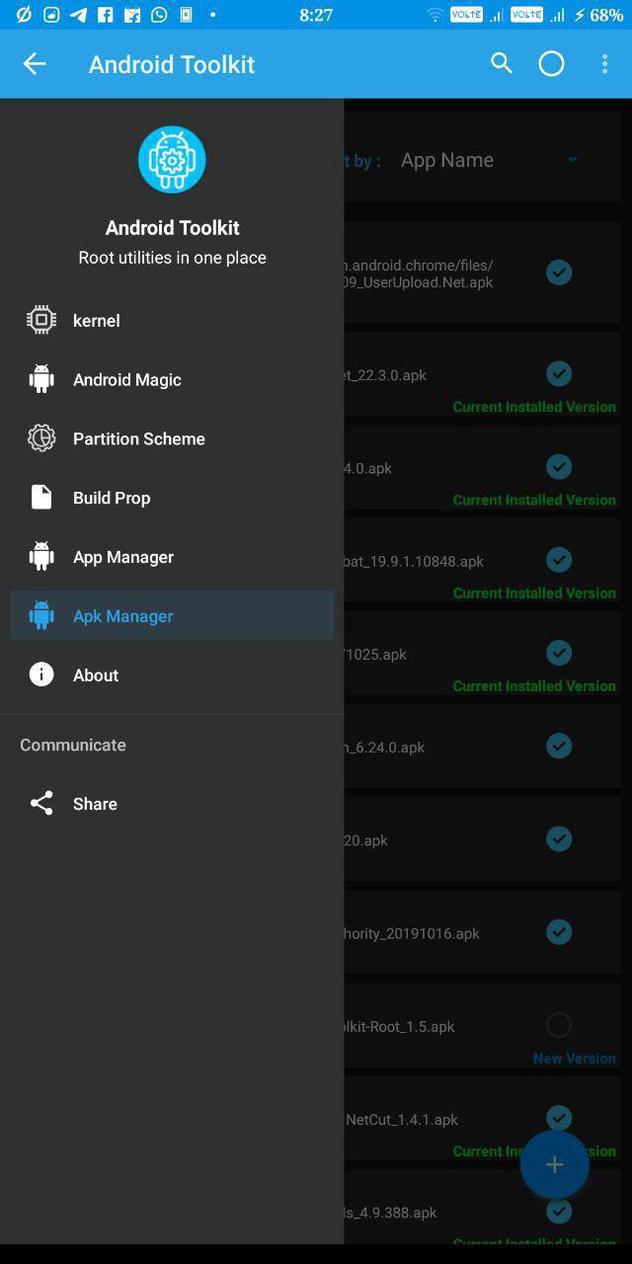Tap the 'Root utilities in one place' subtitle
The image size is (632, 1264).
172,257
